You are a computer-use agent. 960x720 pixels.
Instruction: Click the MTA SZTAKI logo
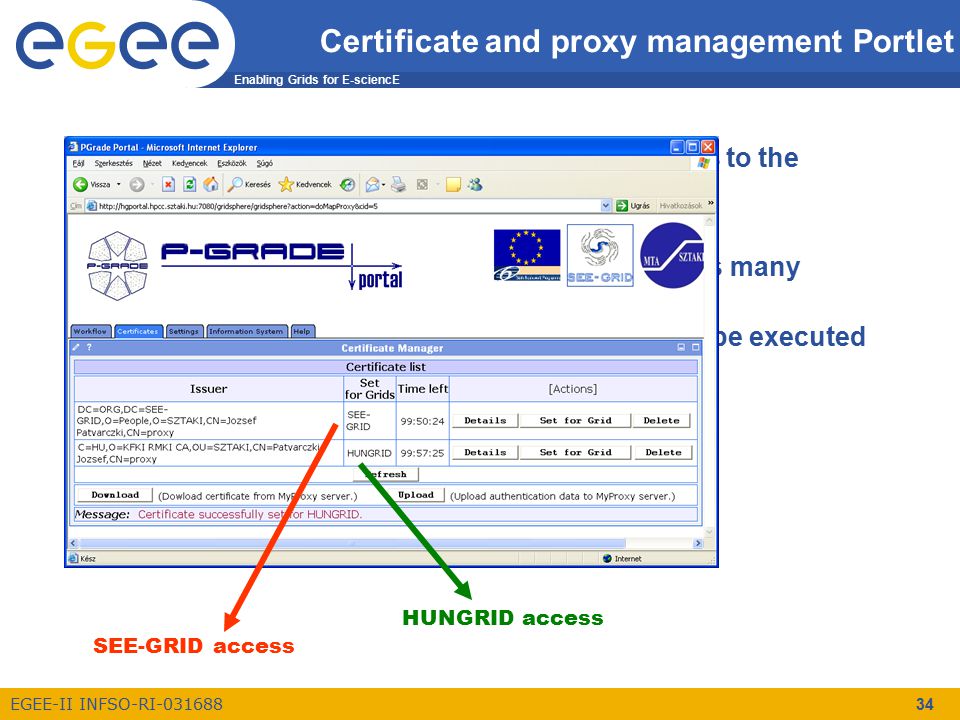(672, 255)
